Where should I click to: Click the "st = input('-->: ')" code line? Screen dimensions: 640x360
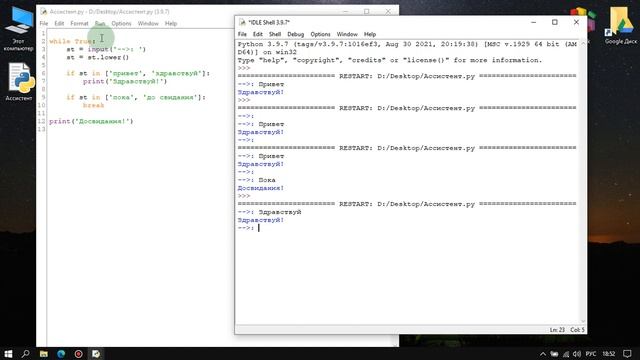(106, 49)
